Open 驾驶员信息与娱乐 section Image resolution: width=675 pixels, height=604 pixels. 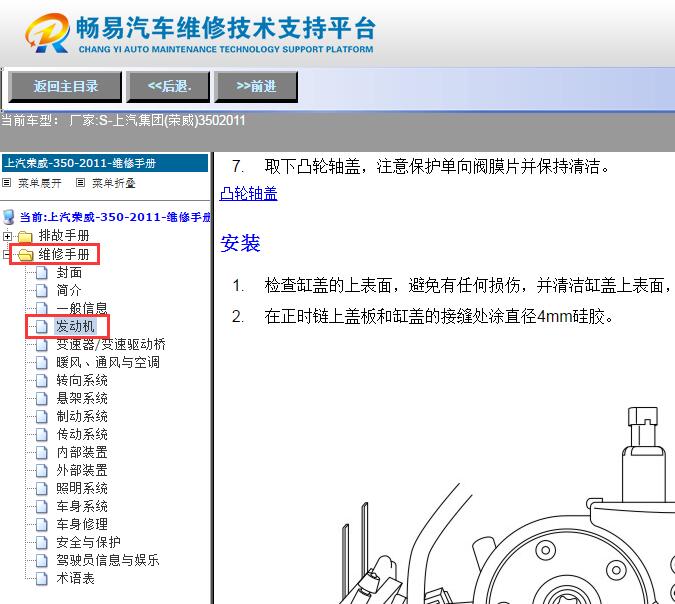click(x=108, y=560)
